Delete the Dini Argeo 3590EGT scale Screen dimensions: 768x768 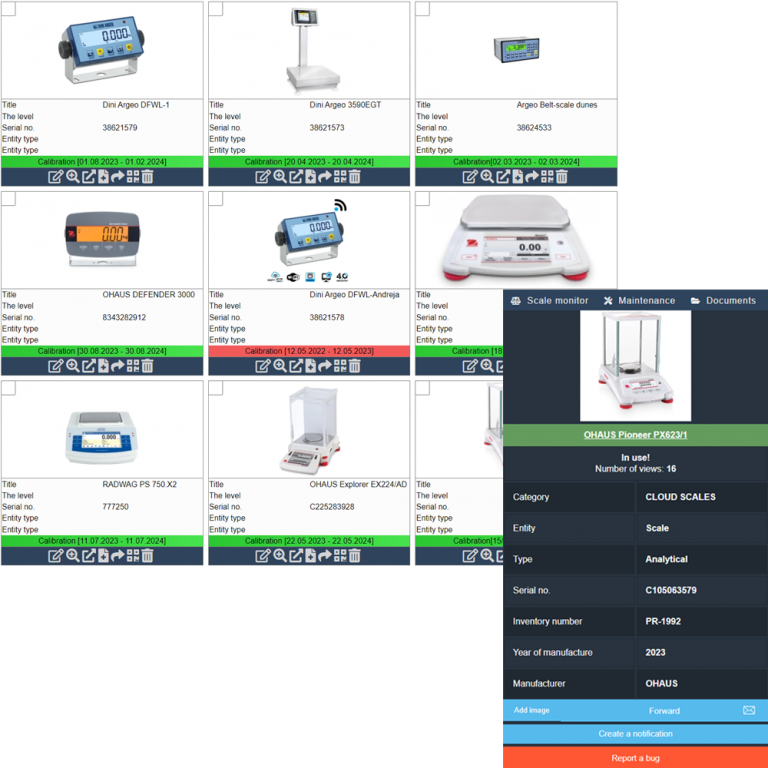354,177
